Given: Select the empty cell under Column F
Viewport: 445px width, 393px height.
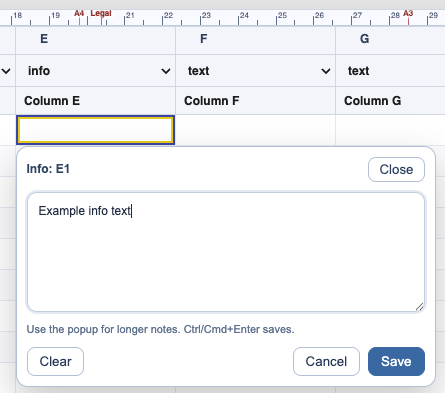Looking at the screenshot, I should coord(256,130).
